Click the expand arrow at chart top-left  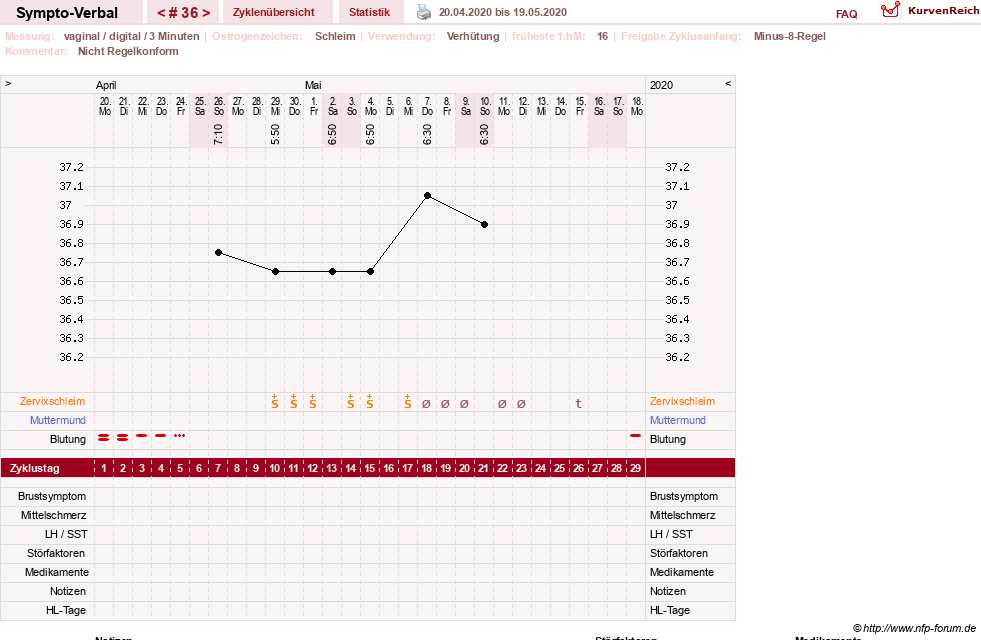coord(8,83)
